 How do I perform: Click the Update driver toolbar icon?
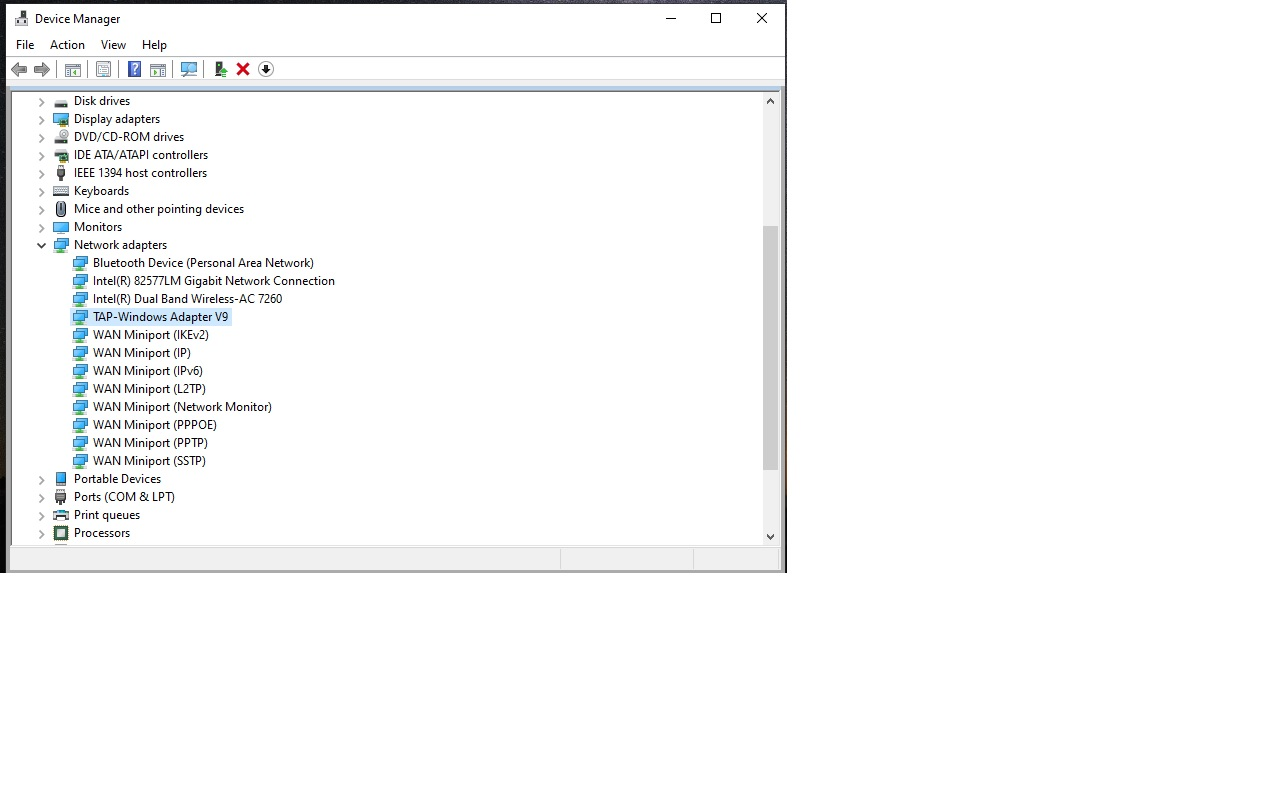220,69
